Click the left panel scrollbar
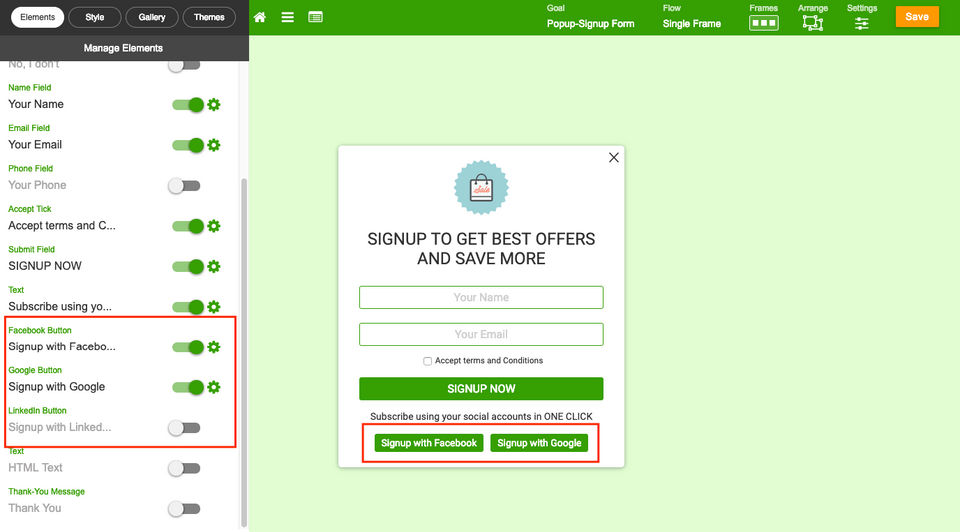Image resolution: width=960 pixels, height=532 pixels. 244,352
